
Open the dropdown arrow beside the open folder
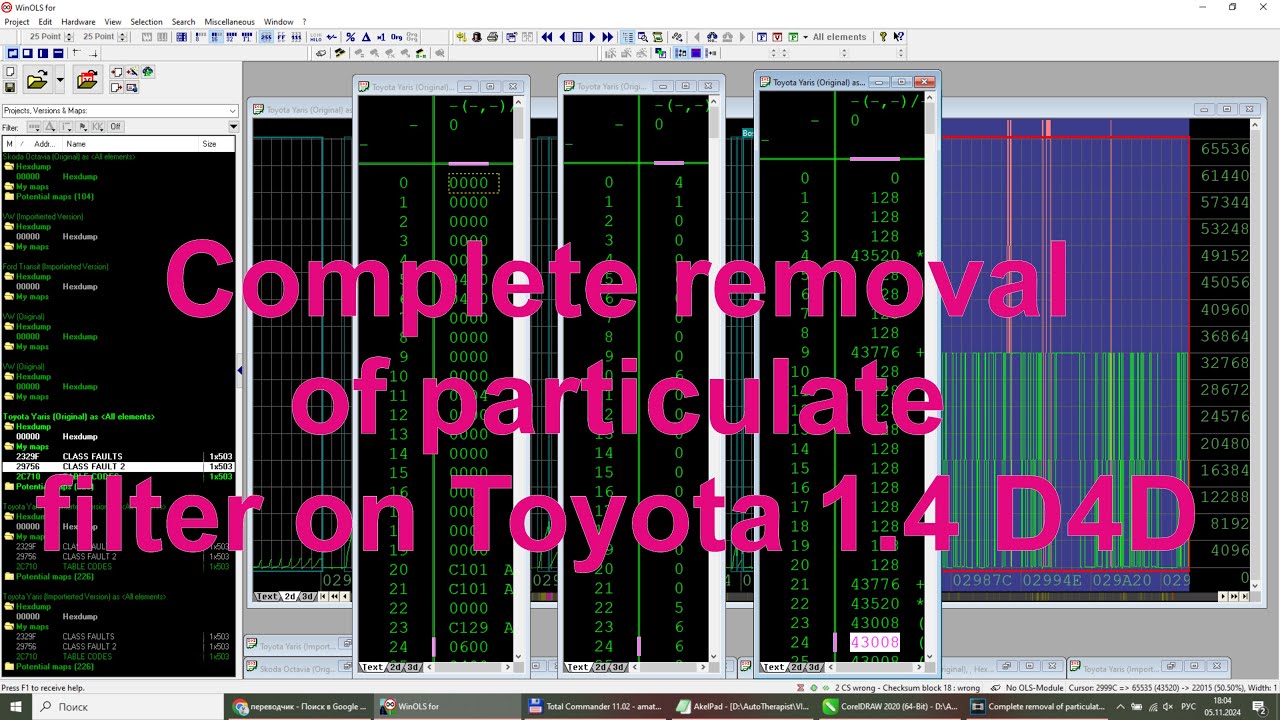point(60,80)
